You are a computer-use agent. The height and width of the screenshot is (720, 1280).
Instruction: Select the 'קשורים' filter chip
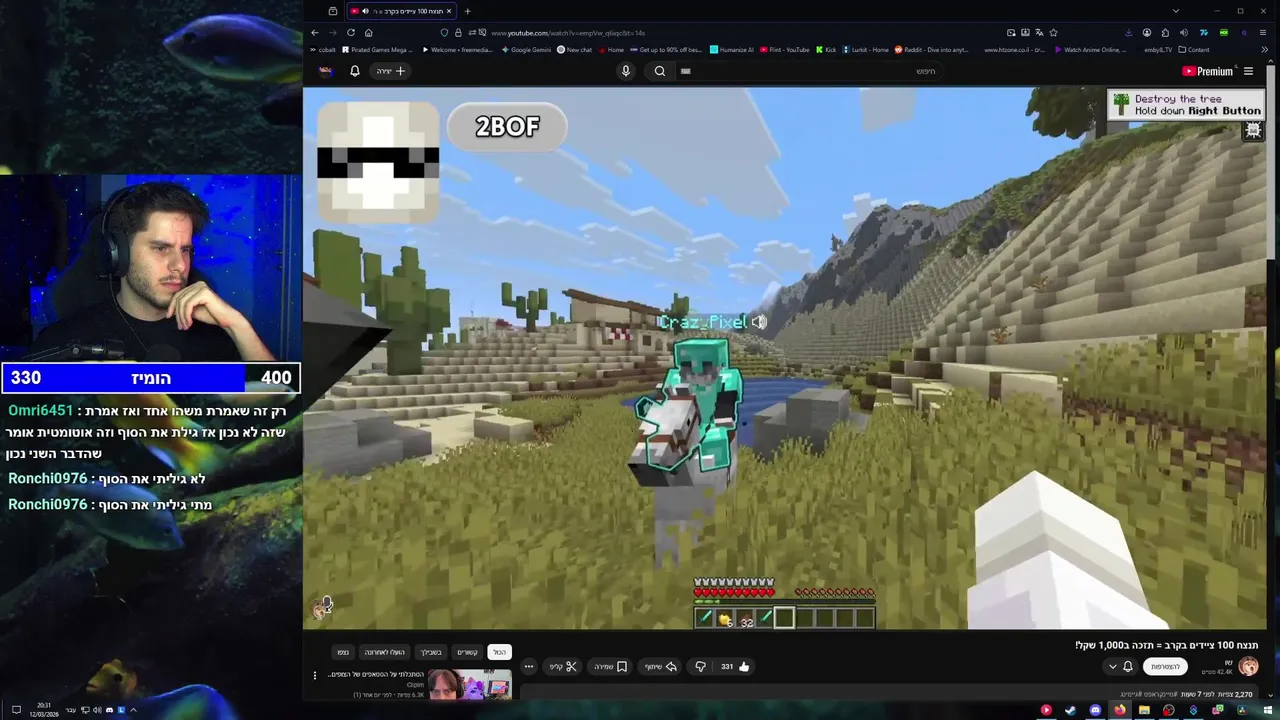468,652
